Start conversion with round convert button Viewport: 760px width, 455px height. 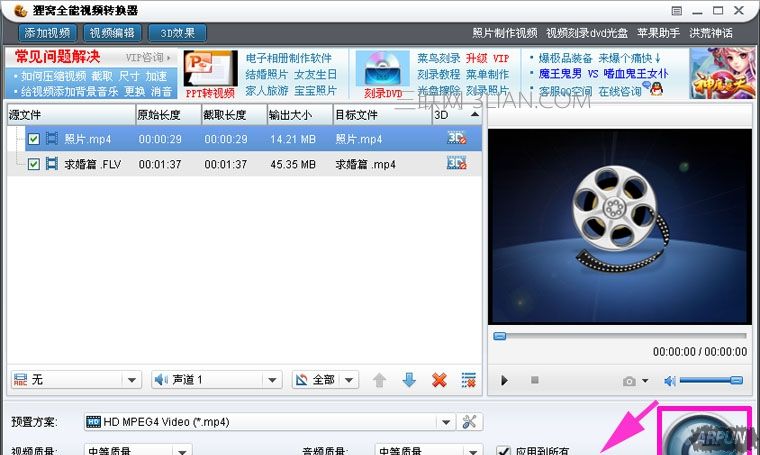pos(705,433)
